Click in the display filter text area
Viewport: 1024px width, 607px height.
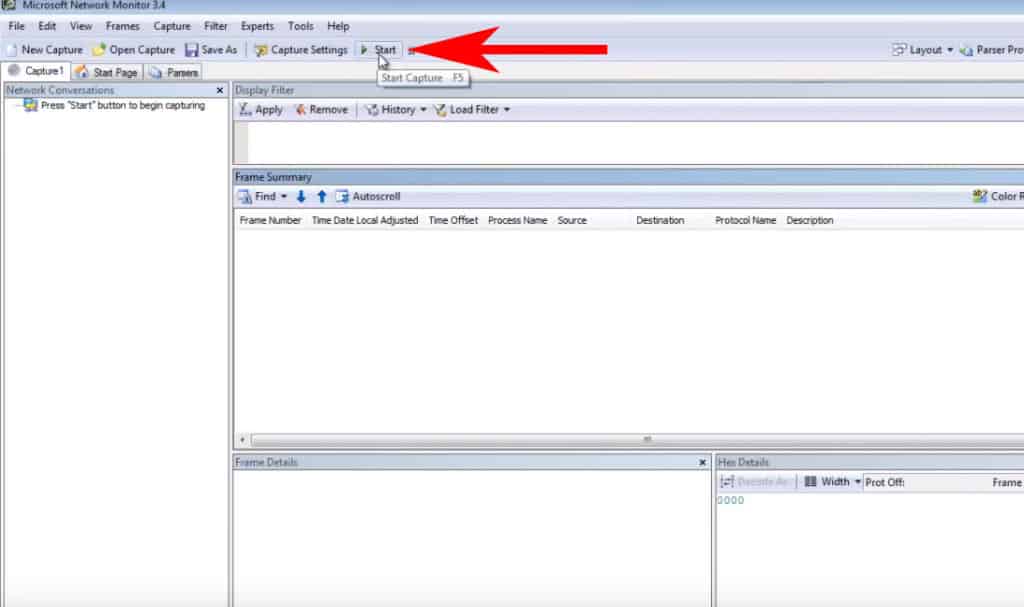click(x=635, y=142)
